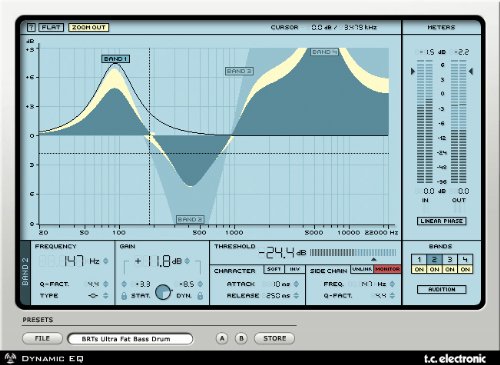Click the bell filter TYPE icon
The width and height of the screenshot is (500, 365).
pos(93,296)
